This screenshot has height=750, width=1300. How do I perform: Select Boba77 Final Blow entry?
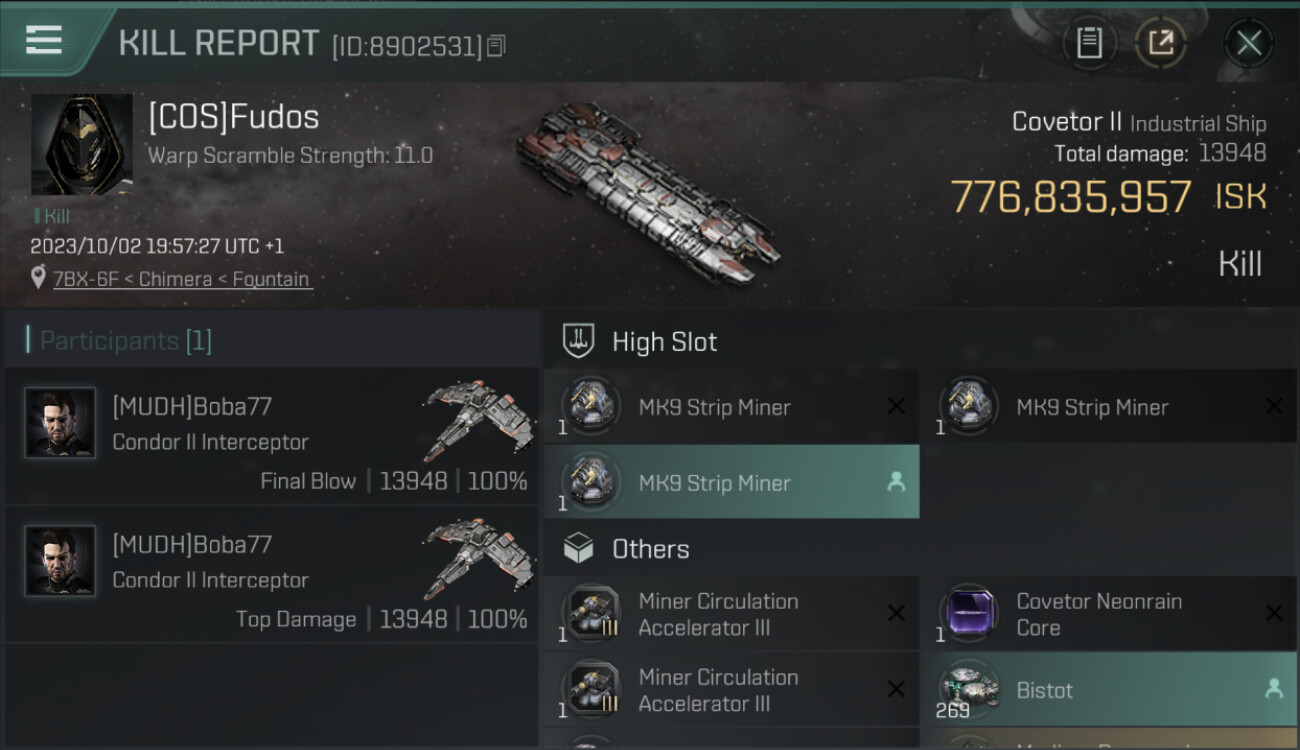[x=272, y=438]
